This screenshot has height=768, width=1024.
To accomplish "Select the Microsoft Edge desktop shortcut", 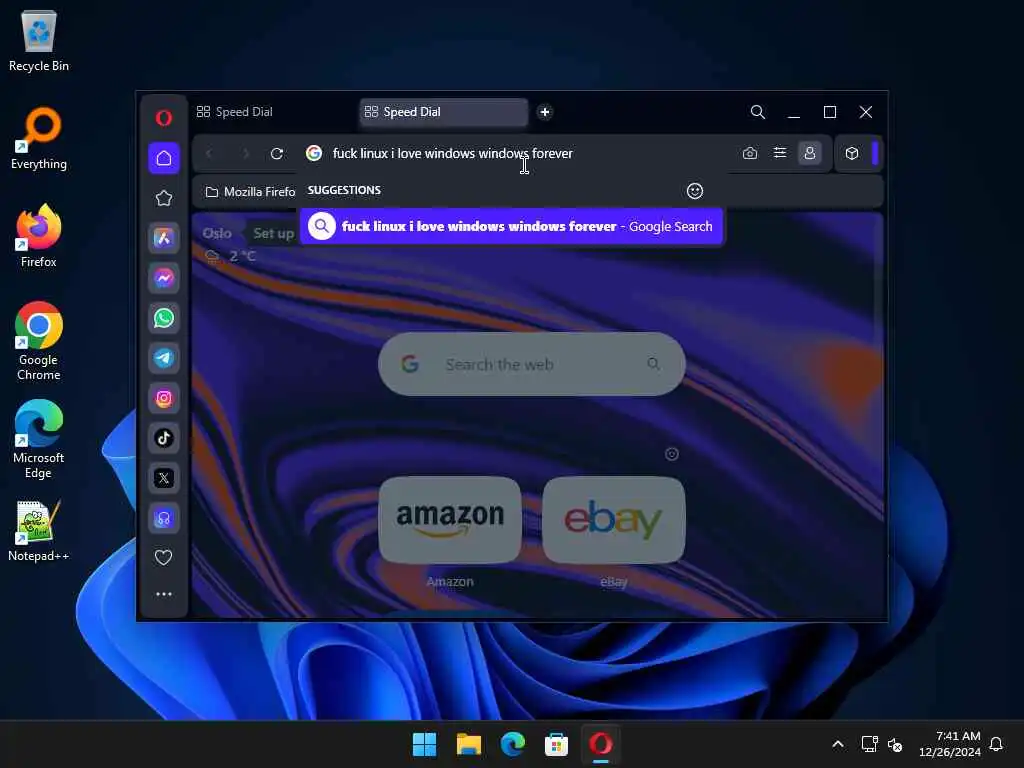I will pyautogui.click(x=39, y=440).
